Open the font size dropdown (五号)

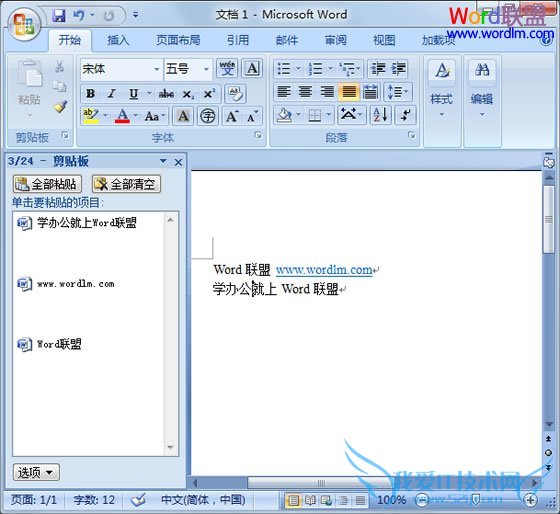[x=206, y=69]
